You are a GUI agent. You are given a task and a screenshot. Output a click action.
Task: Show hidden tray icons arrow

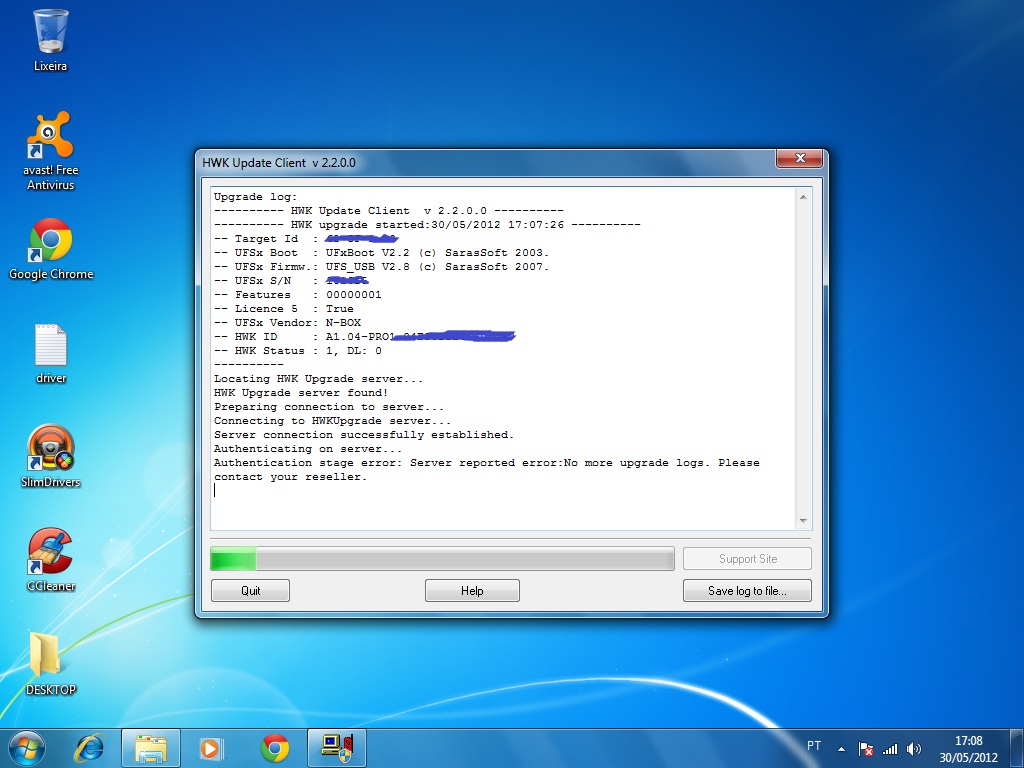pyautogui.click(x=842, y=749)
